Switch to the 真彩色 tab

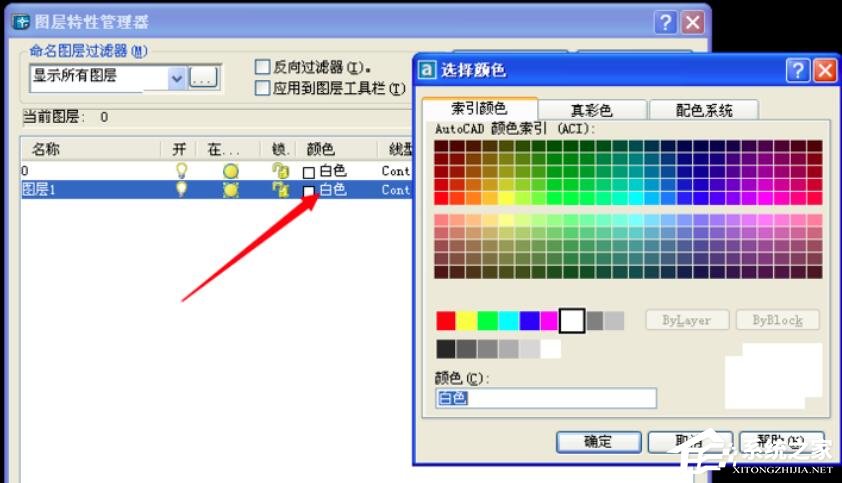pyautogui.click(x=591, y=110)
